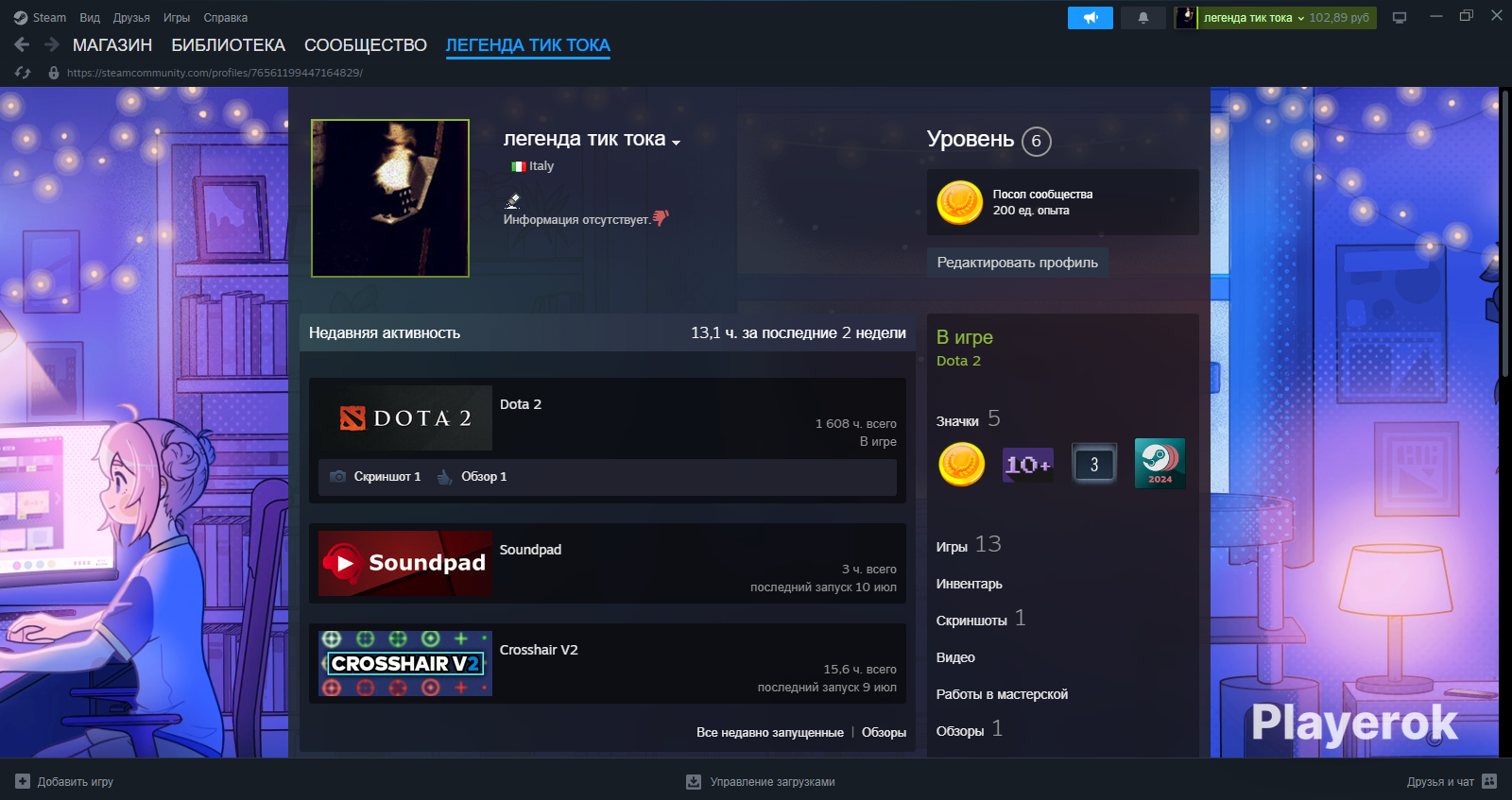The image size is (1512, 800).
Task: Switch to the БИБЛИОТЕКА tab
Action: [x=228, y=45]
